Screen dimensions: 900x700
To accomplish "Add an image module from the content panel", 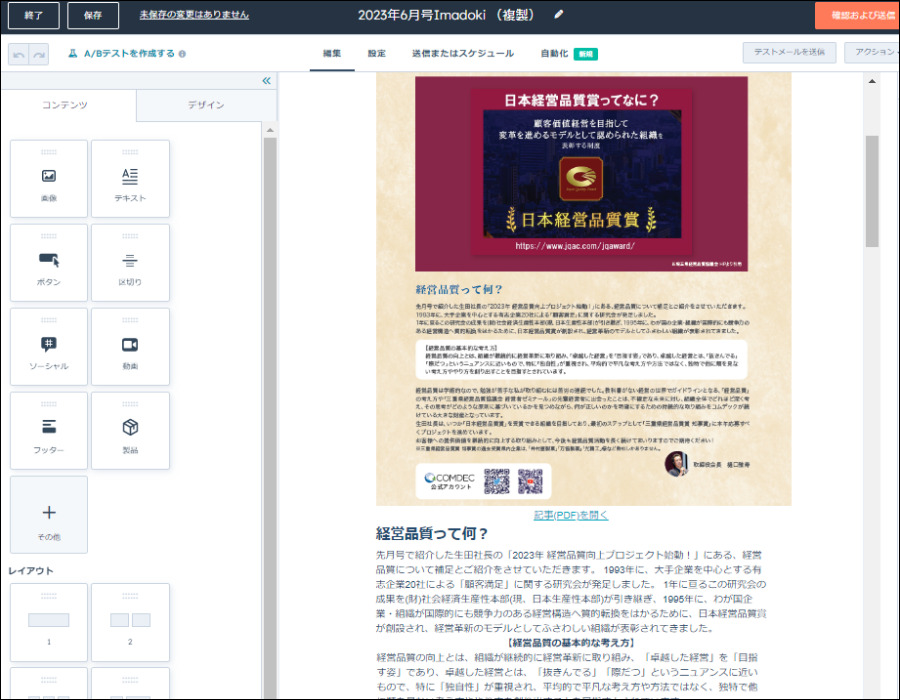I will tap(49, 178).
